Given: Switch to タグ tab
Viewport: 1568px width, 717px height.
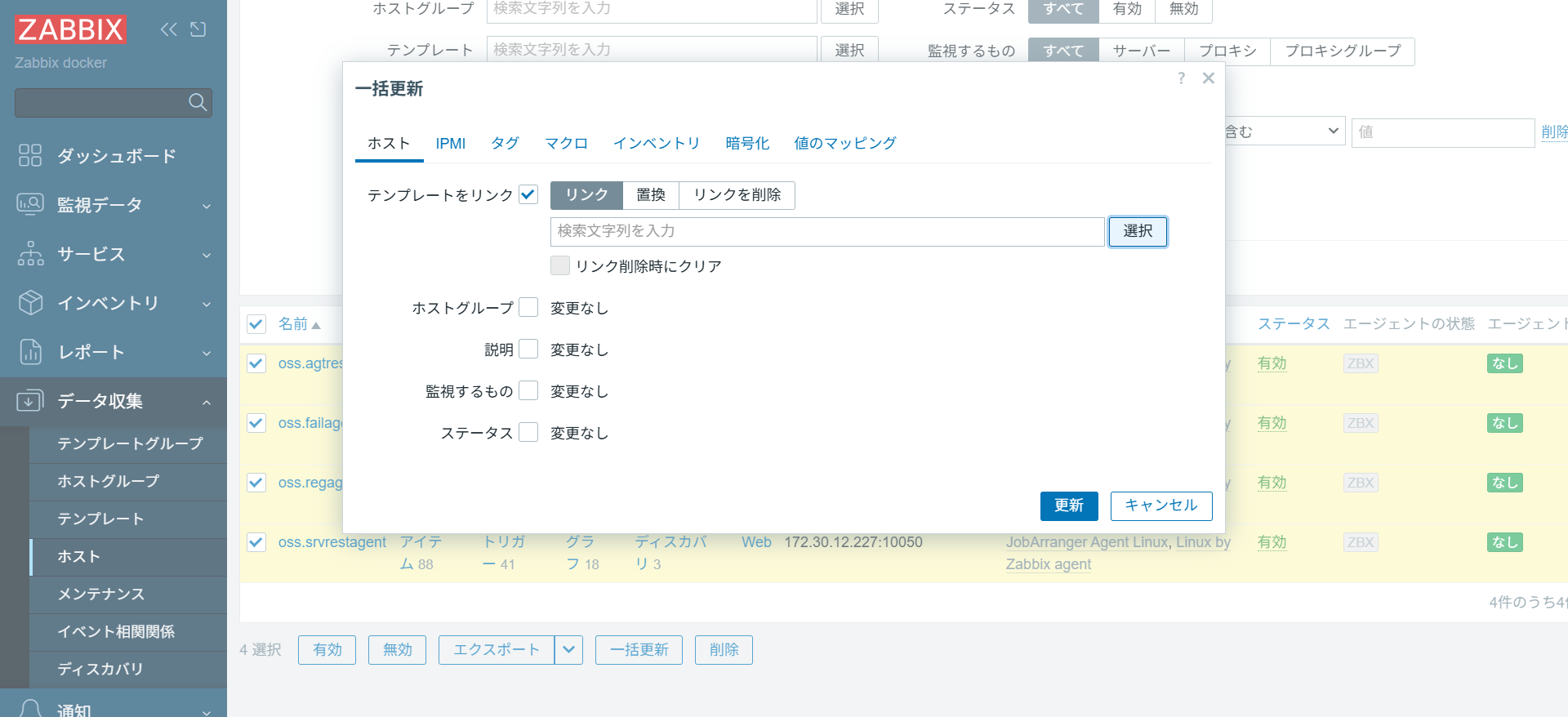Looking at the screenshot, I should click(505, 144).
